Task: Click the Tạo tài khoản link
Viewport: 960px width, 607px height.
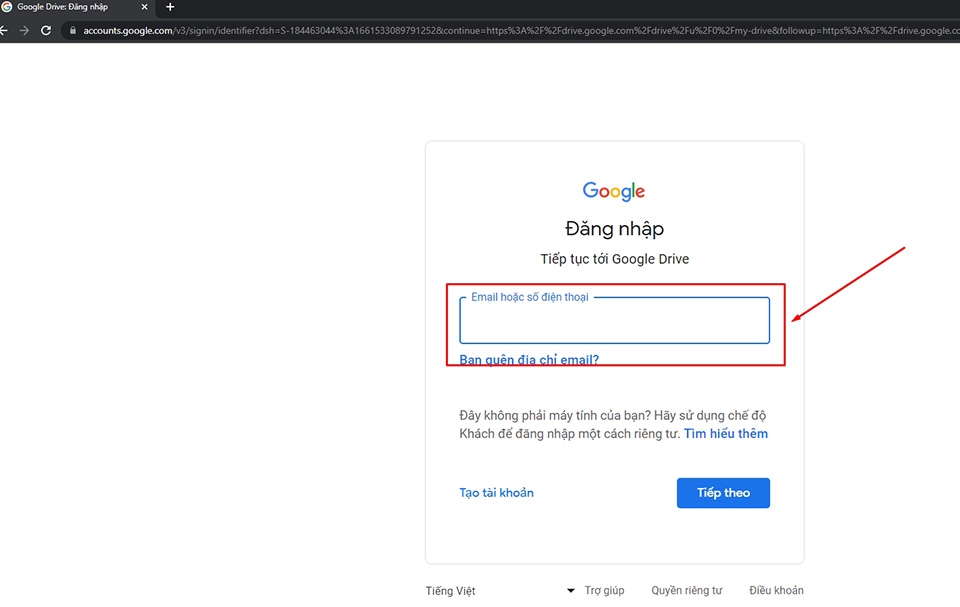Action: (497, 492)
